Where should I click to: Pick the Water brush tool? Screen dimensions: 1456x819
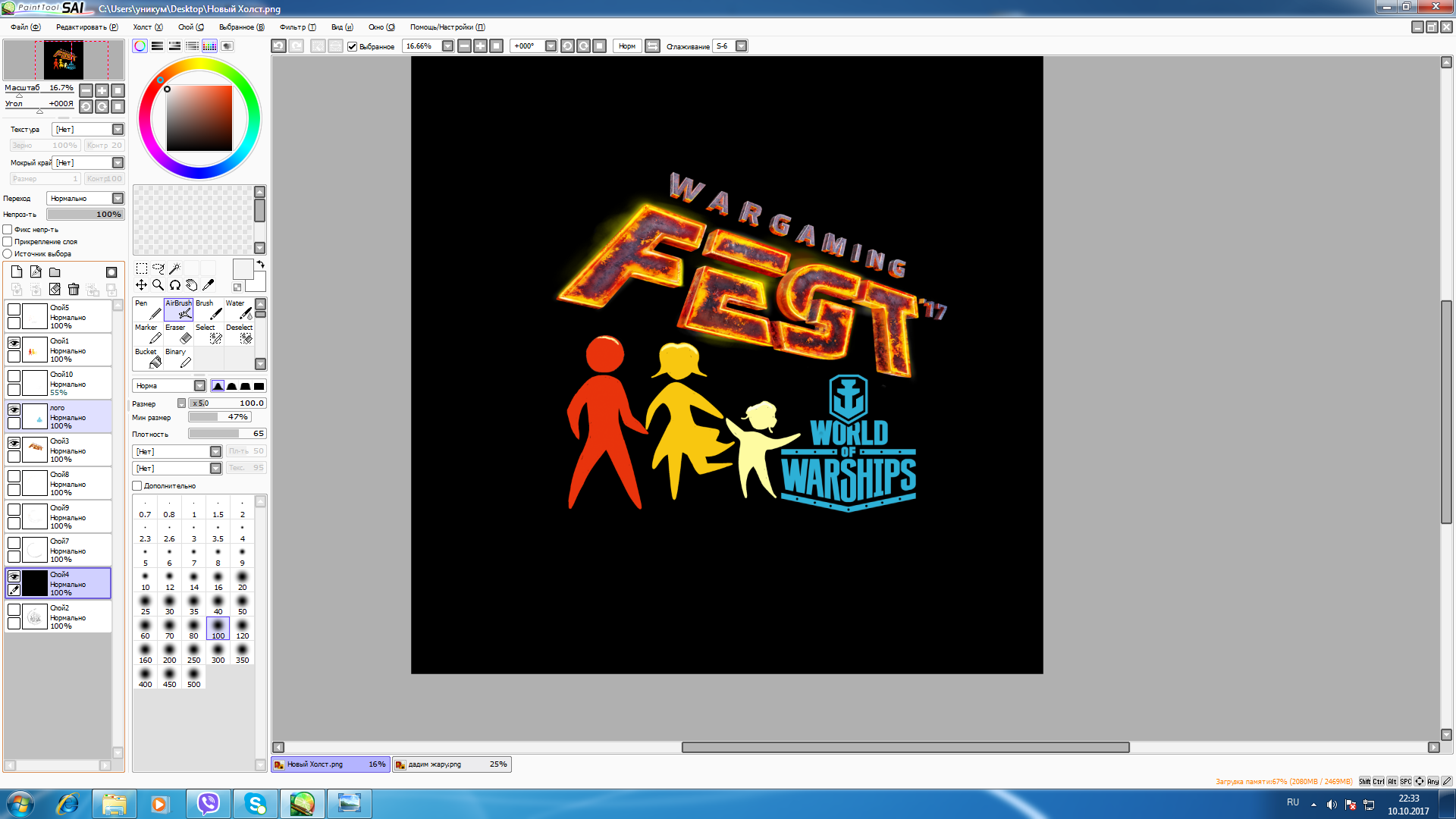239,309
